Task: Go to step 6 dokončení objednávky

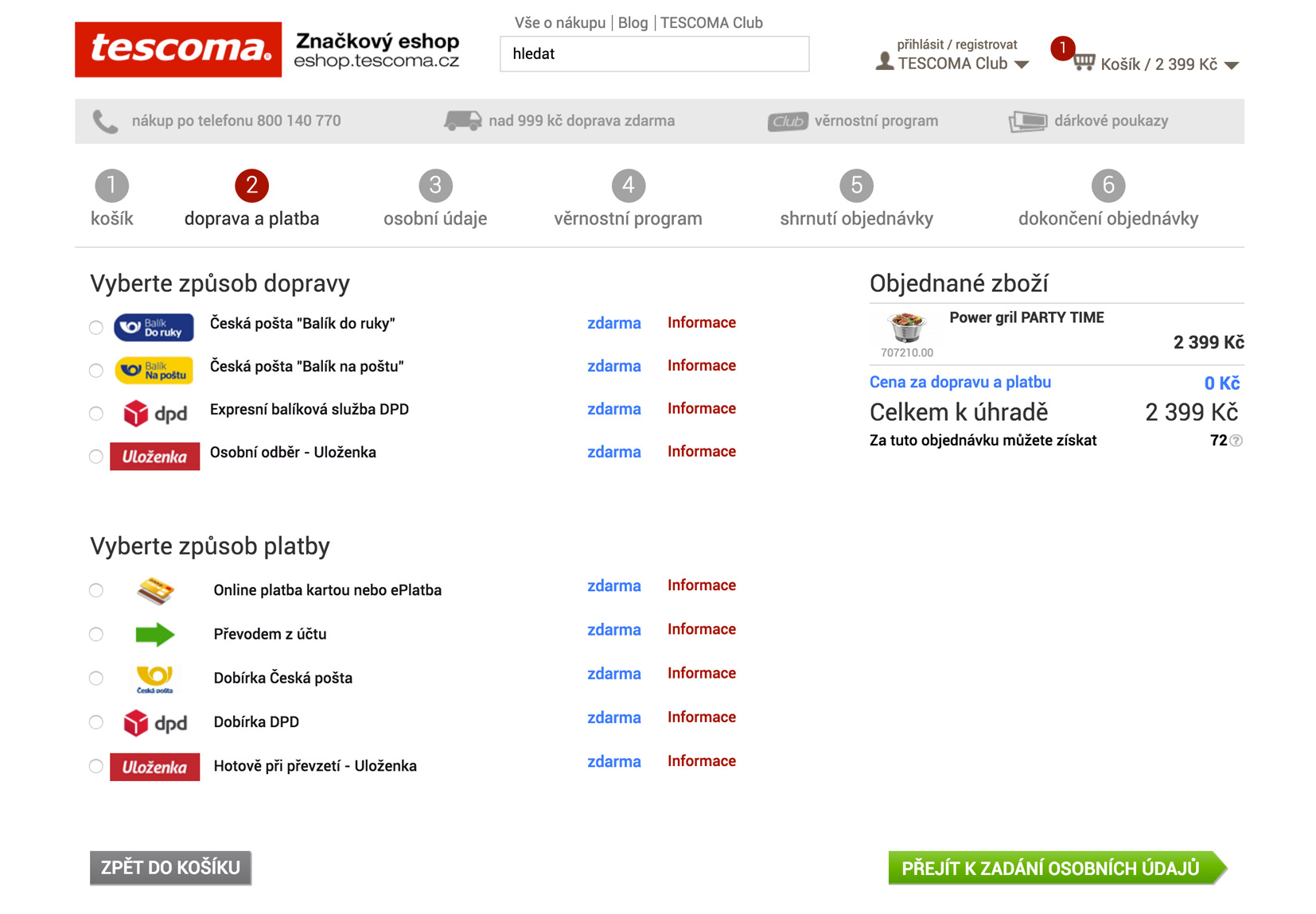Action: tap(1108, 199)
